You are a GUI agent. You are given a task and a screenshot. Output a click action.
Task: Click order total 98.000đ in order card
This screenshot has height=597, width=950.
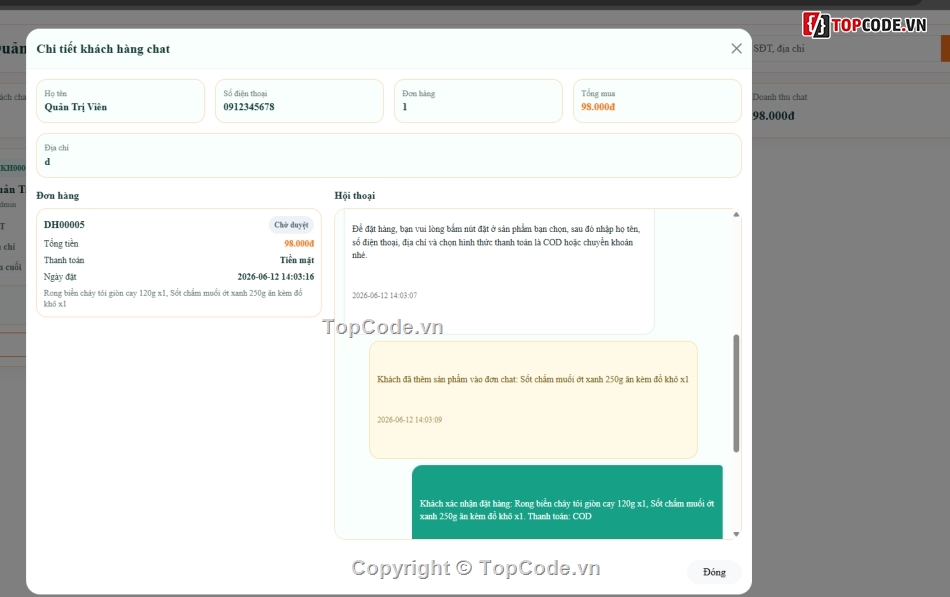click(x=299, y=244)
